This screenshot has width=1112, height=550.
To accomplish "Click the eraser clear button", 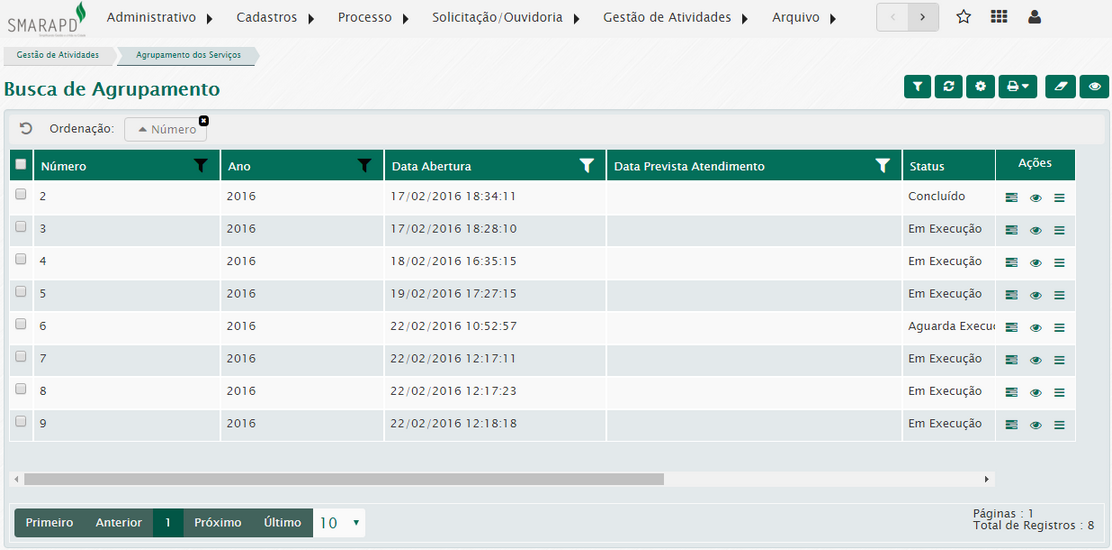I will click(1060, 87).
